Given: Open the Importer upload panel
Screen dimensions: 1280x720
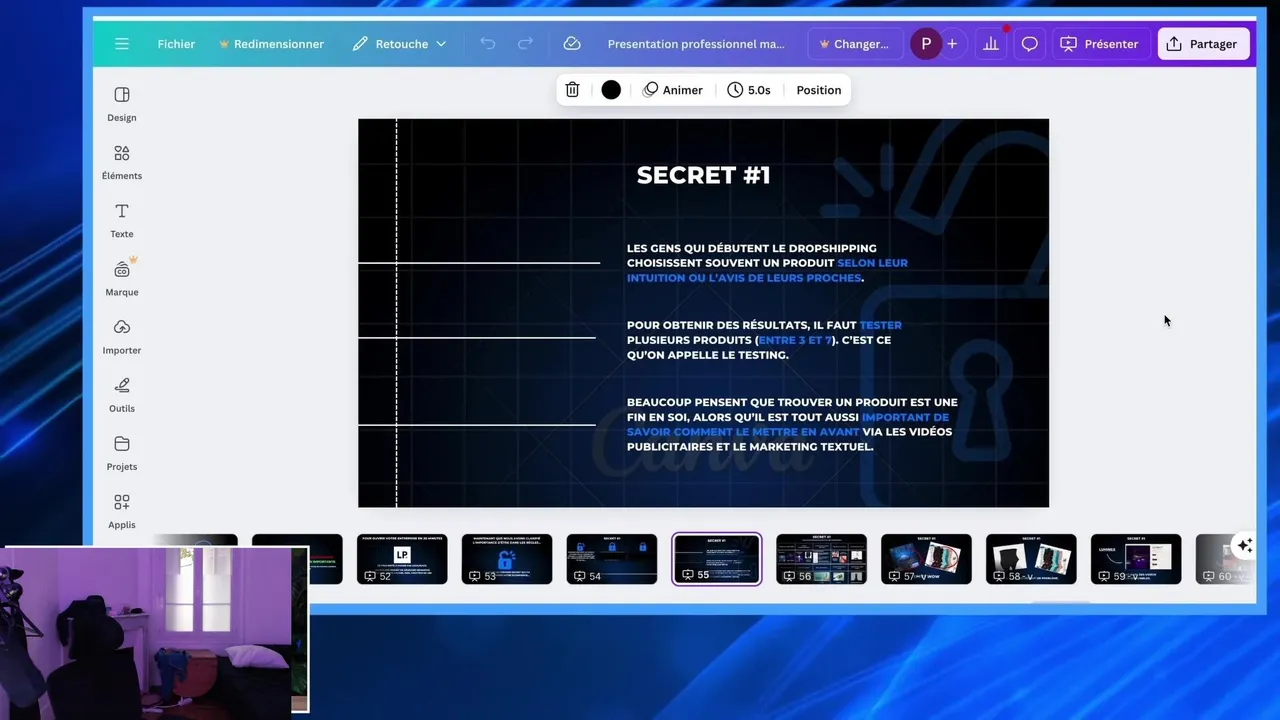Looking at the screenshot, I should [122, 337].
